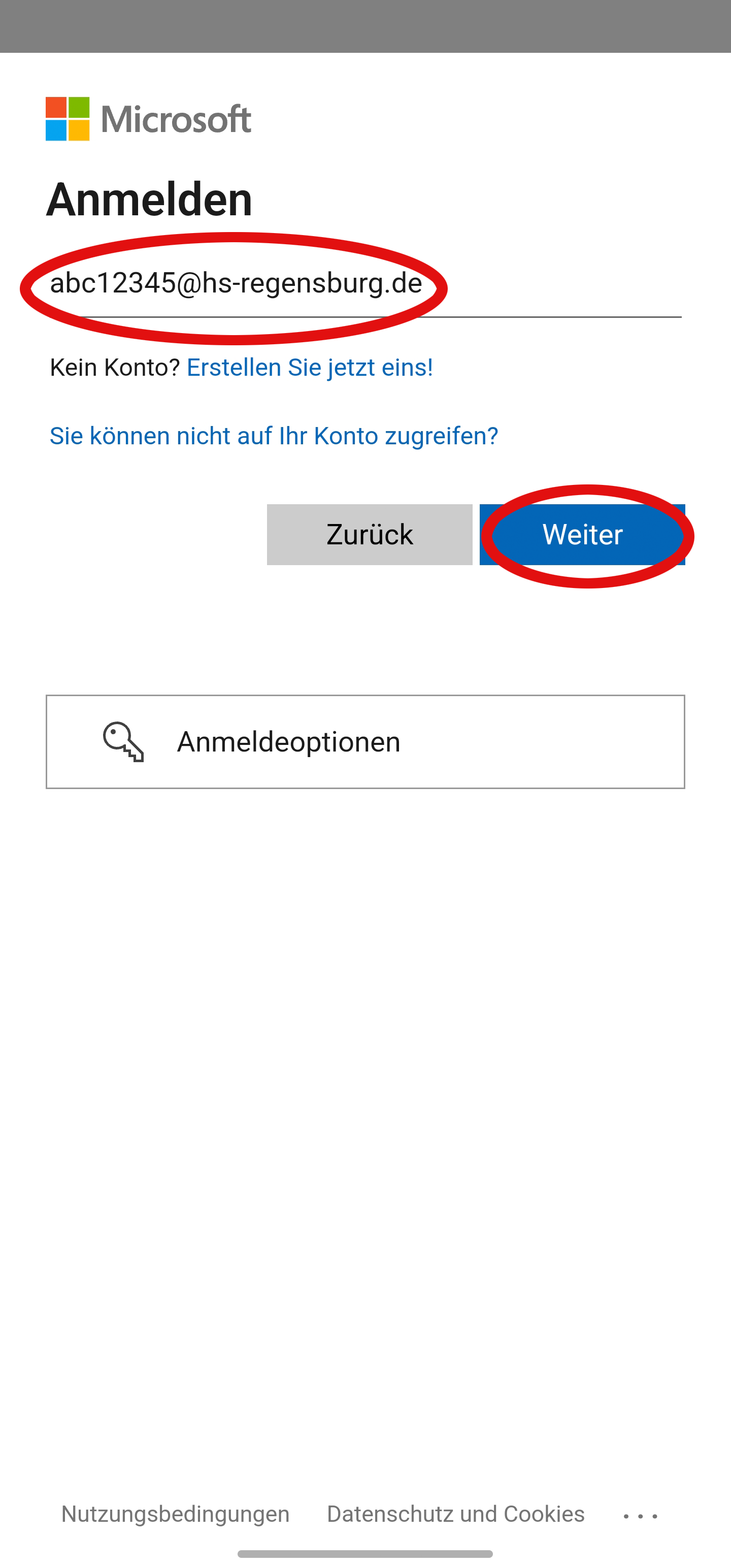The width and height of the screenshot is (731, 1568).
Task: Continue with the blue Weiter button
Action: [582, 535]
